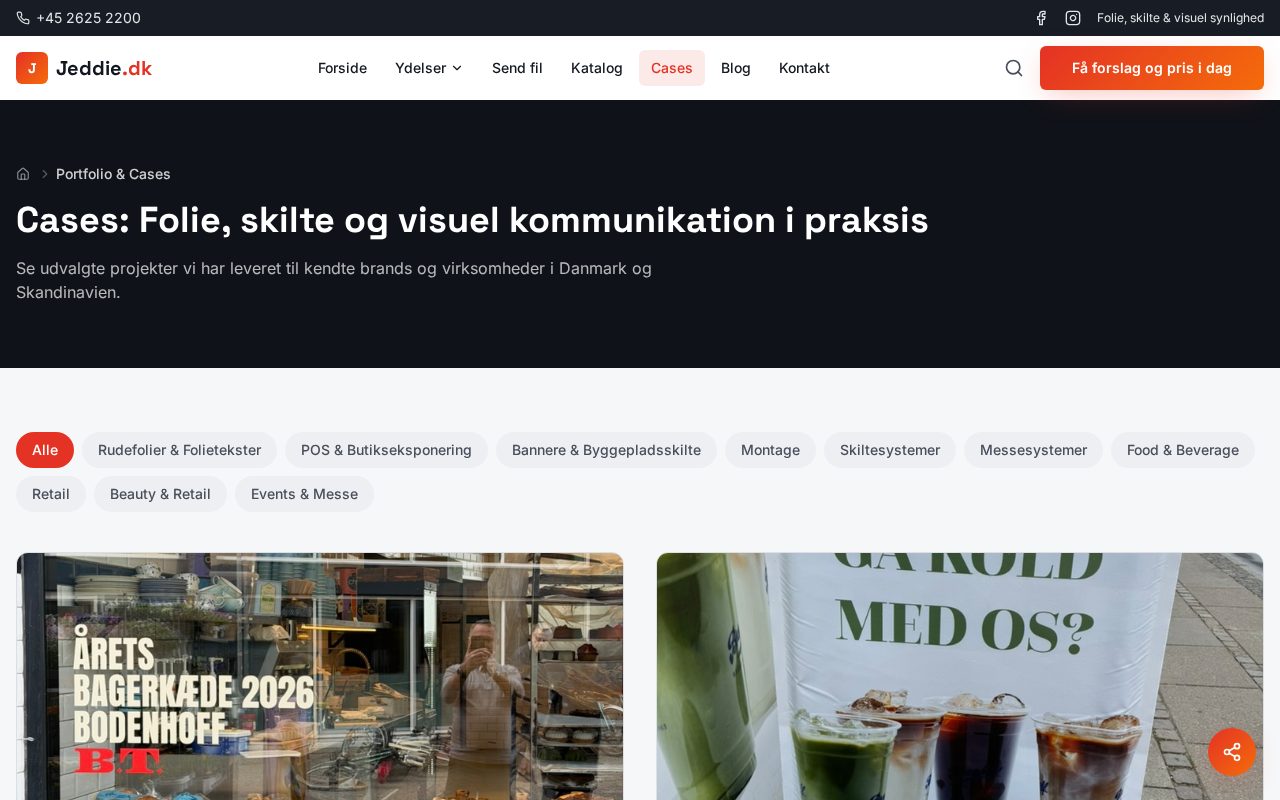Click the home breadcrumb icon
1280x800 pixels.
[x=23, y=174]
